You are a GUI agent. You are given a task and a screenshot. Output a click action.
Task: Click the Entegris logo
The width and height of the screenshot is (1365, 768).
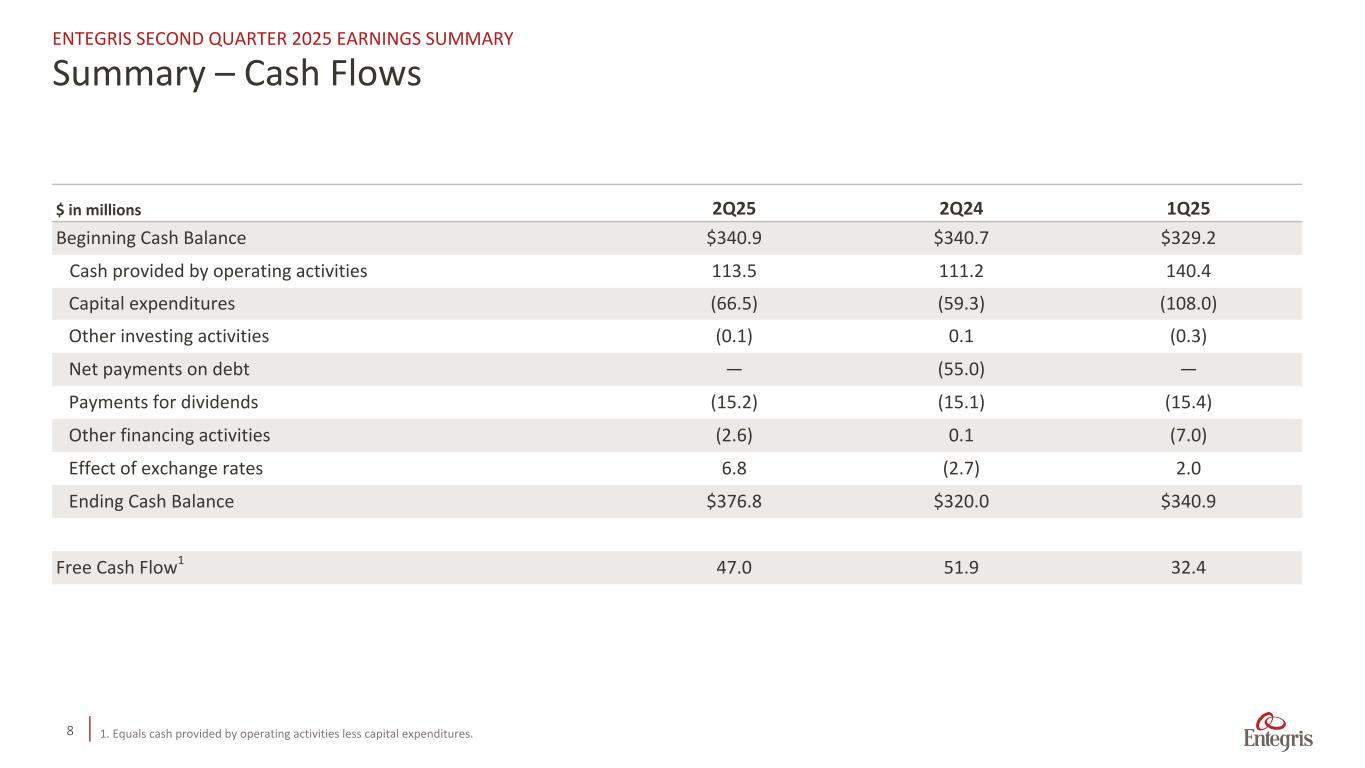click(1278, 732)
